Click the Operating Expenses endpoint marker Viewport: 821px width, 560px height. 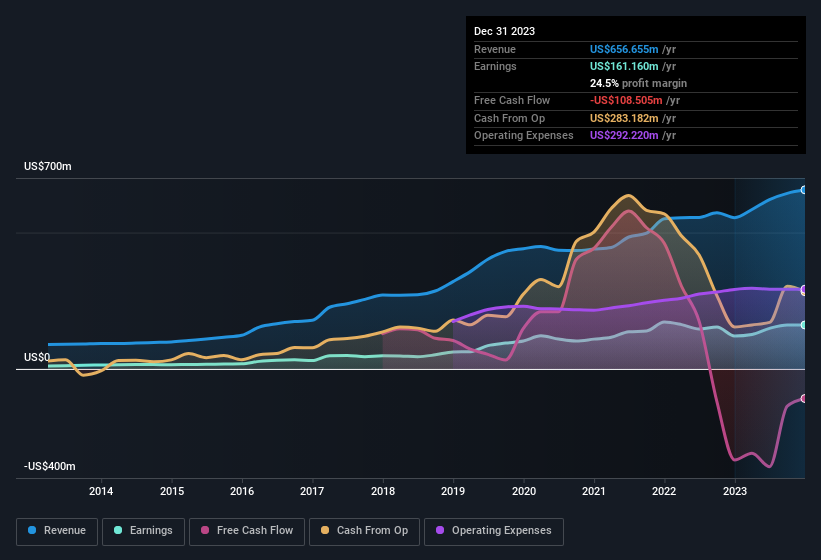(x=804, y=289)
